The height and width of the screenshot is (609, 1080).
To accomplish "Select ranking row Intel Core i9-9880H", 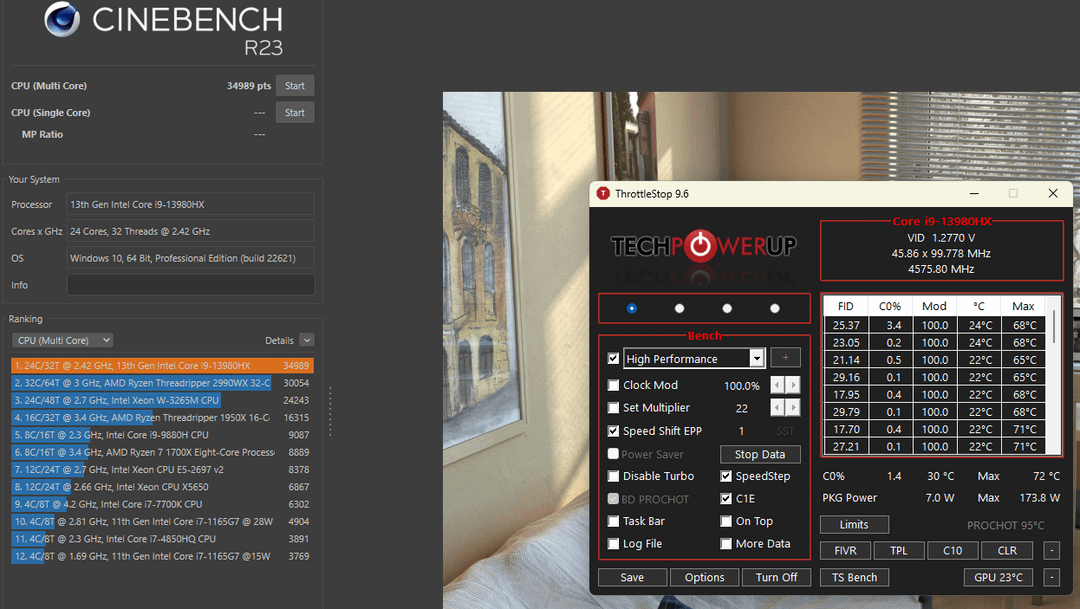I will 163,435.
